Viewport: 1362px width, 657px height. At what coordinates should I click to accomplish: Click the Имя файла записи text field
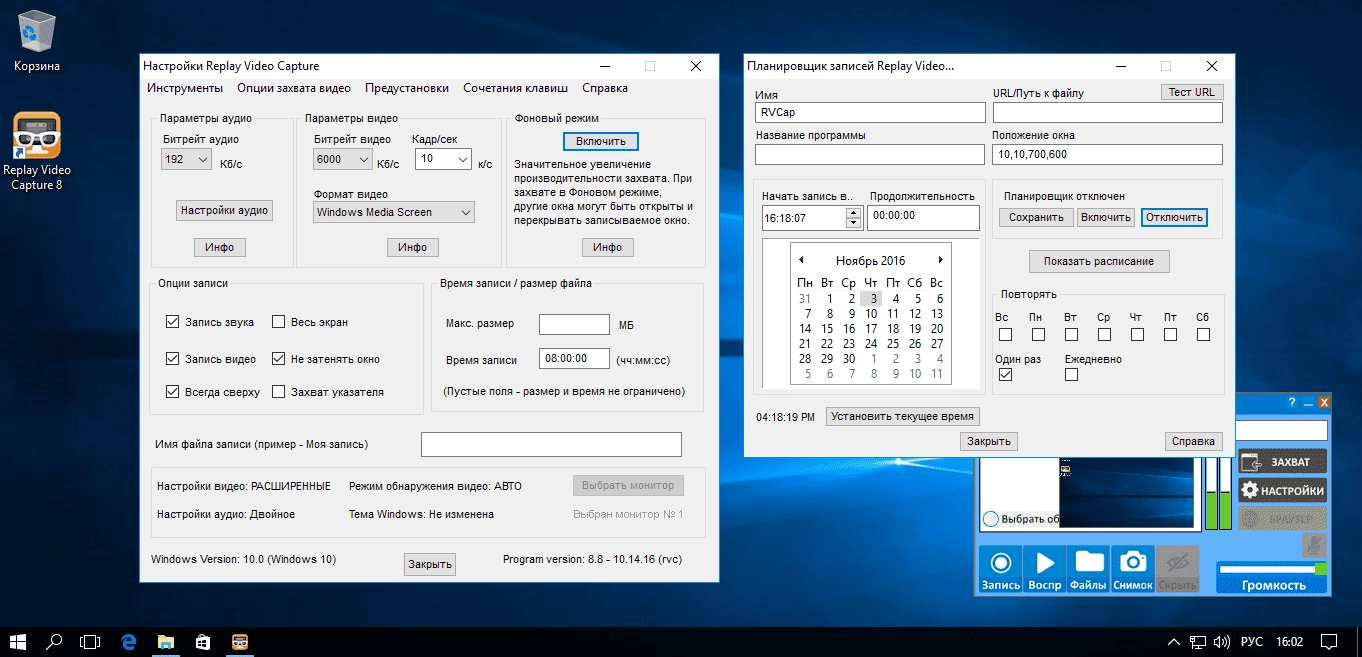pyautogui.click(x=551, y=444)
